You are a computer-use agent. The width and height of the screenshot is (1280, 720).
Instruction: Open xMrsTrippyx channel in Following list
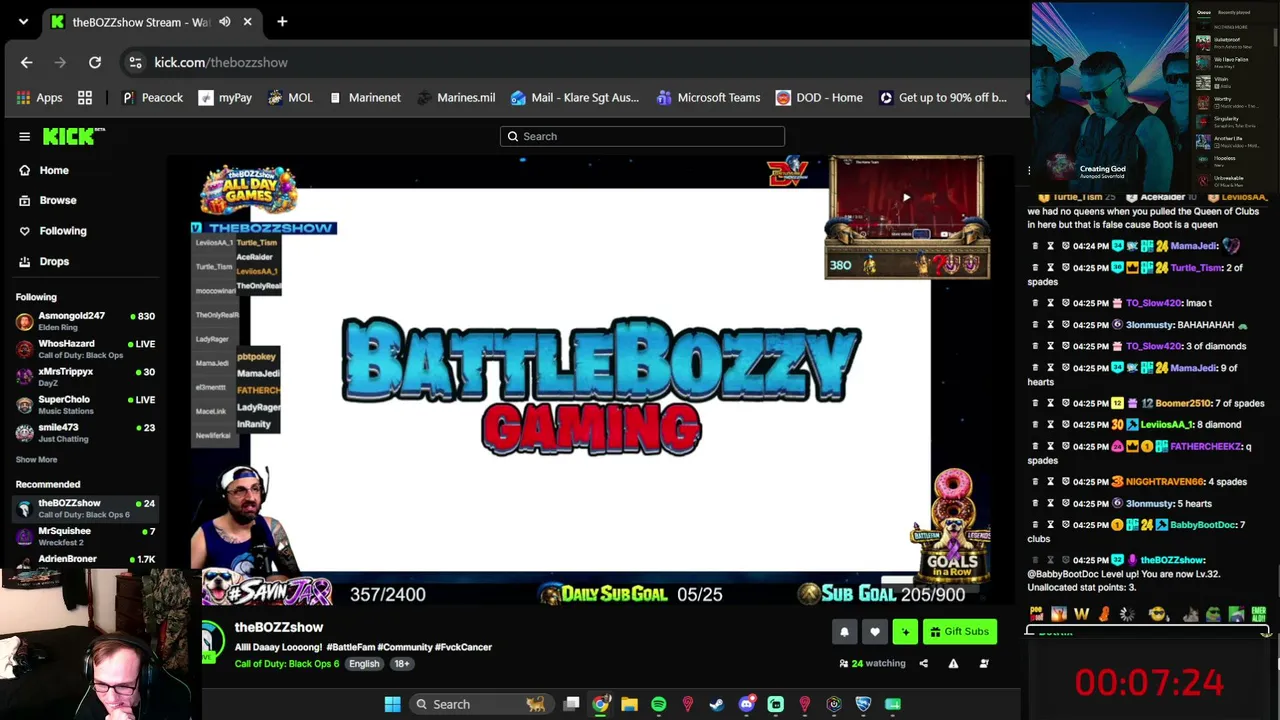point(85,377)
